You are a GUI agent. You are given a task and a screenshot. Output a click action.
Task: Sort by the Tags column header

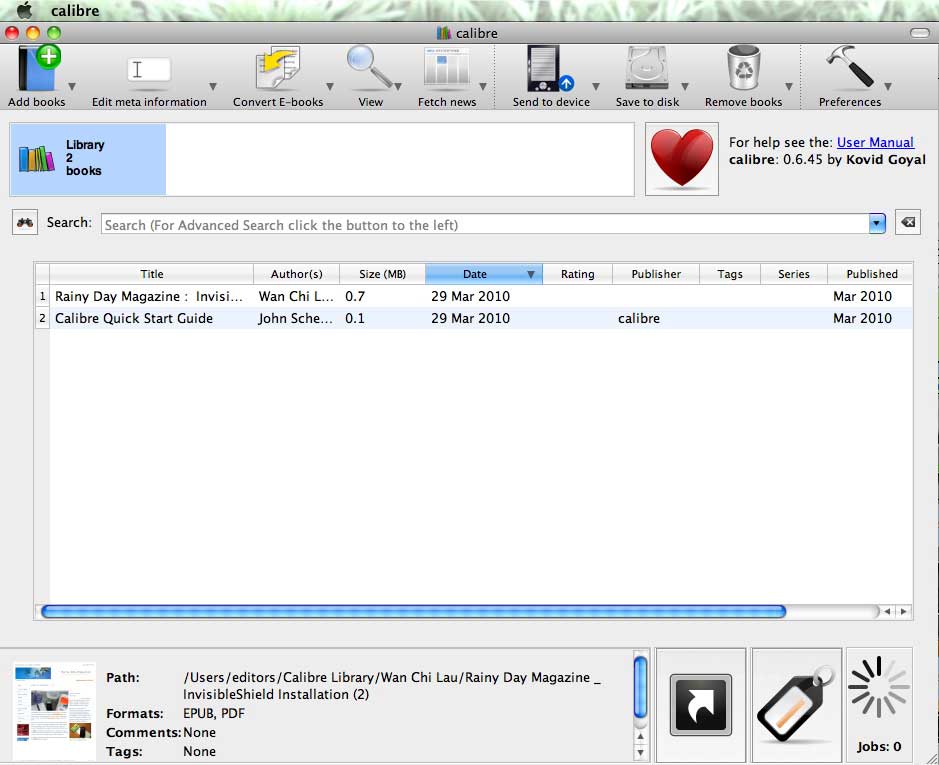tap(729, 274)
